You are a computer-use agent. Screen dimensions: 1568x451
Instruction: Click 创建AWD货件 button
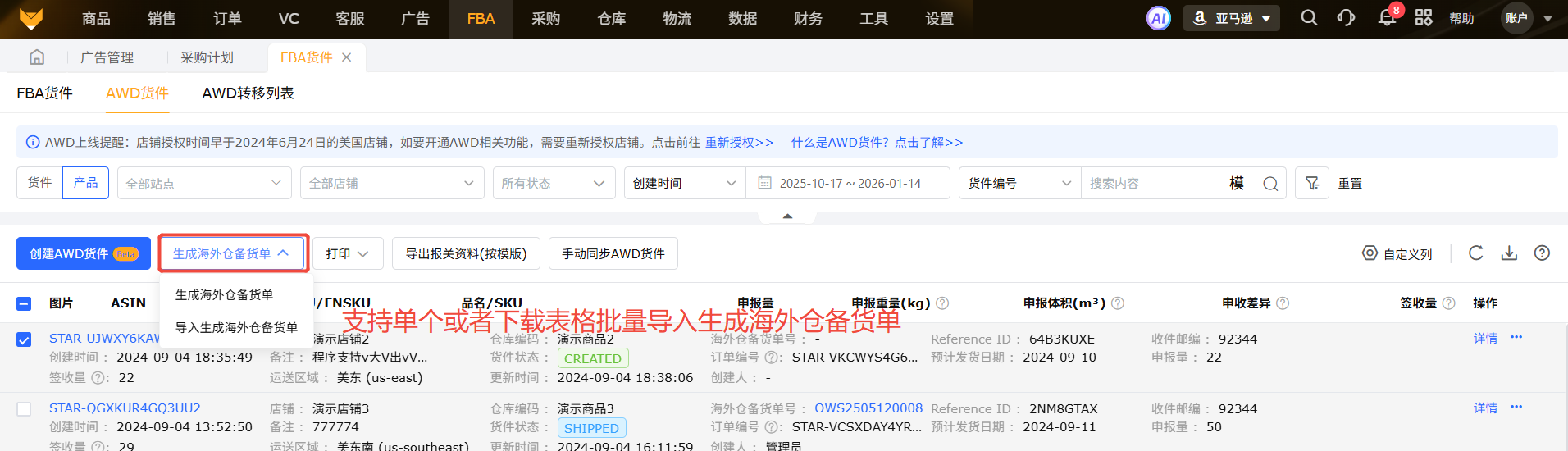coord(84,253)
